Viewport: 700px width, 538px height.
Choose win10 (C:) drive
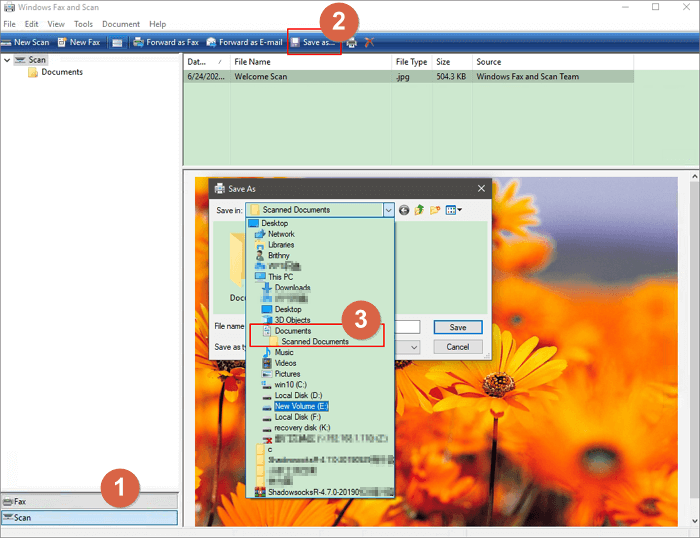coord(284,384)
